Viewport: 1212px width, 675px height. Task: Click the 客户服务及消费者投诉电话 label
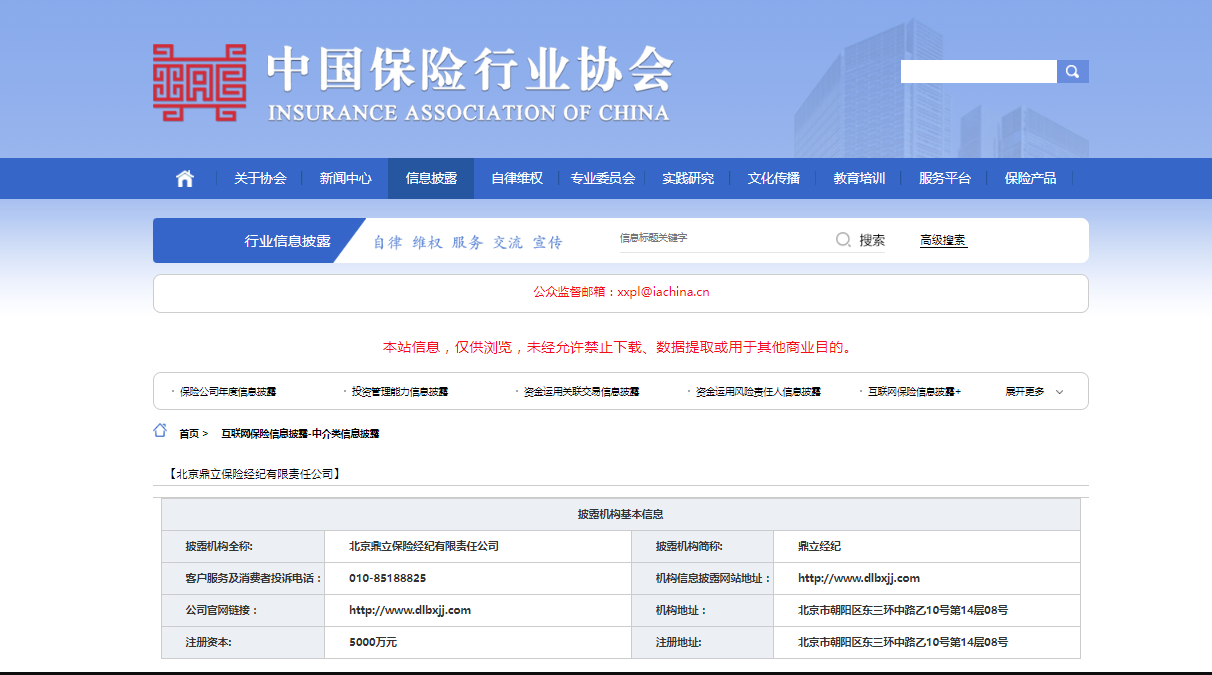253,578
